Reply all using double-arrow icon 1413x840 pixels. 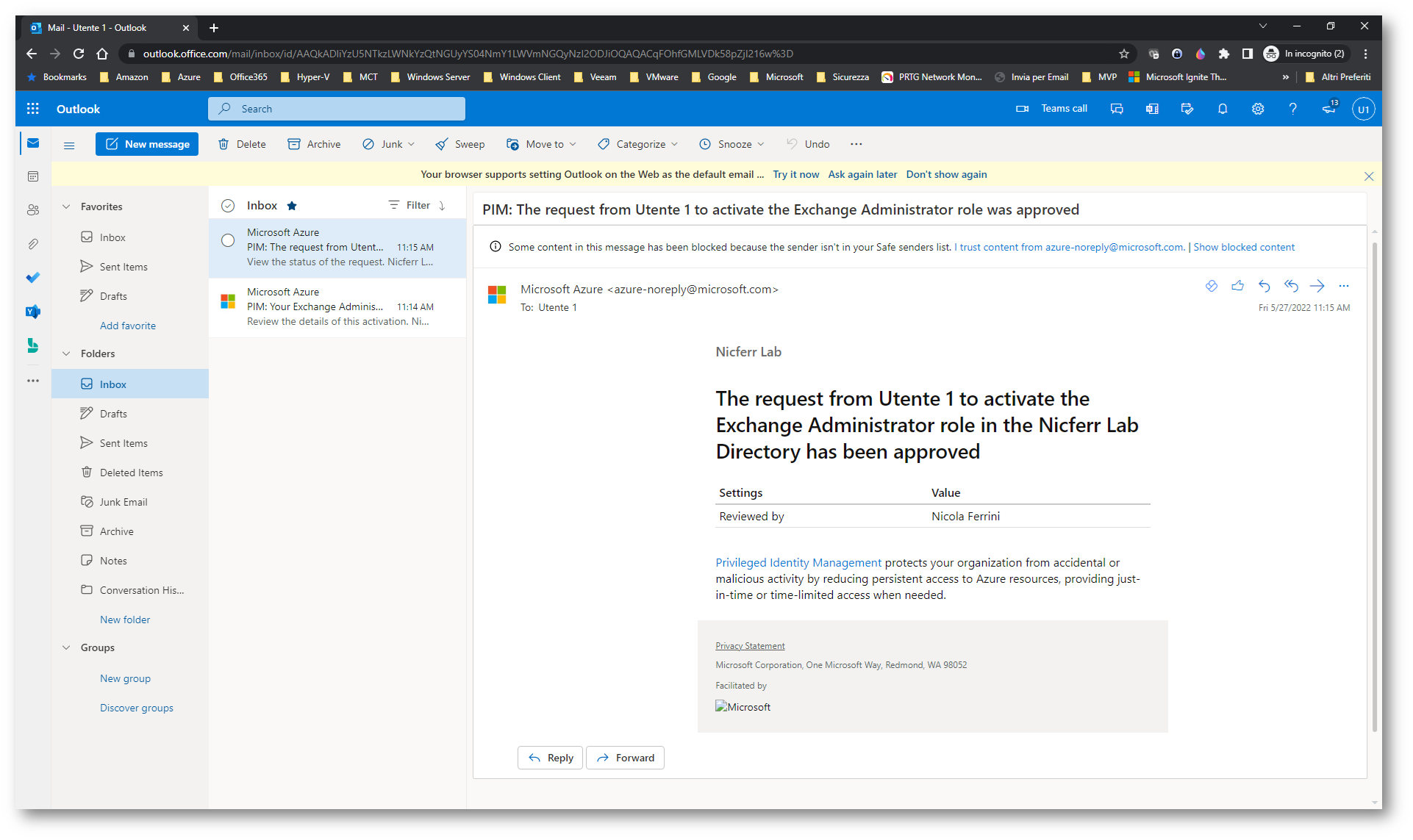(1291, 286)
